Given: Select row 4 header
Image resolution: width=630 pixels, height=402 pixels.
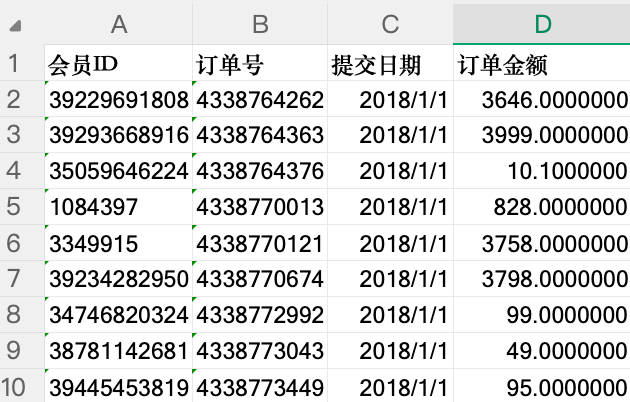Looking at the screenshot, I should [x=22, y=171].
